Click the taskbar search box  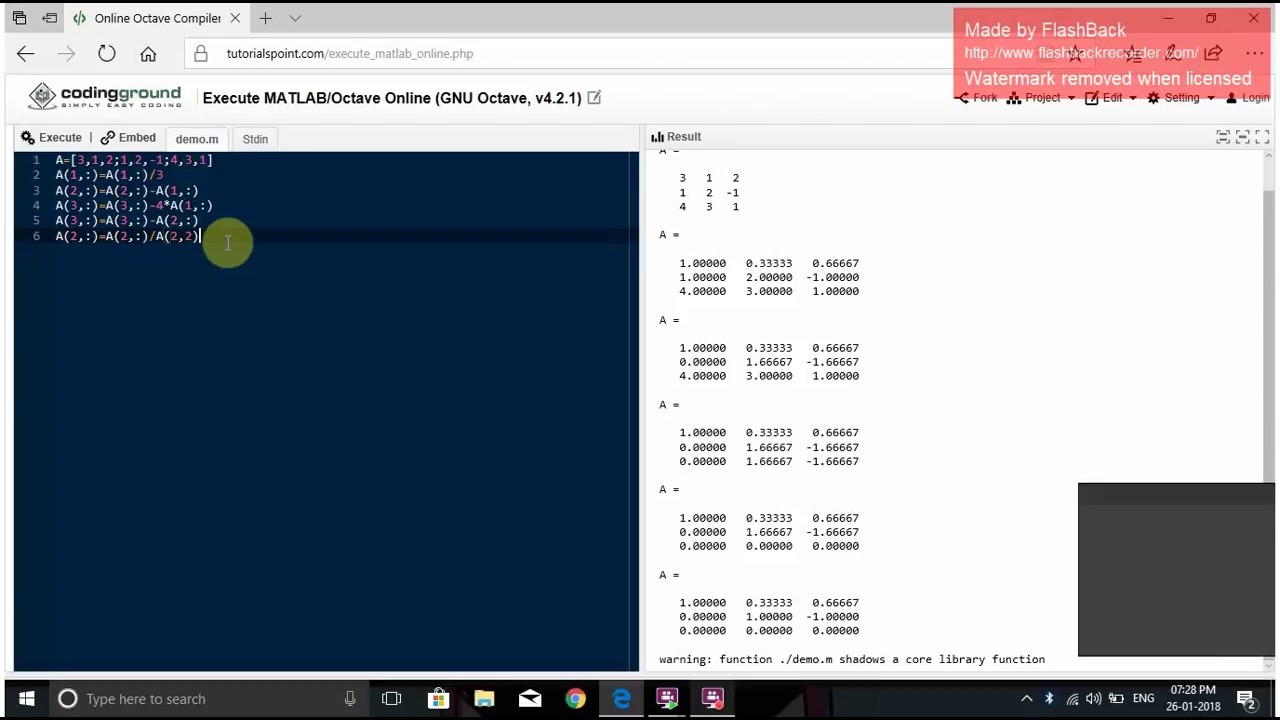point(210,699)
